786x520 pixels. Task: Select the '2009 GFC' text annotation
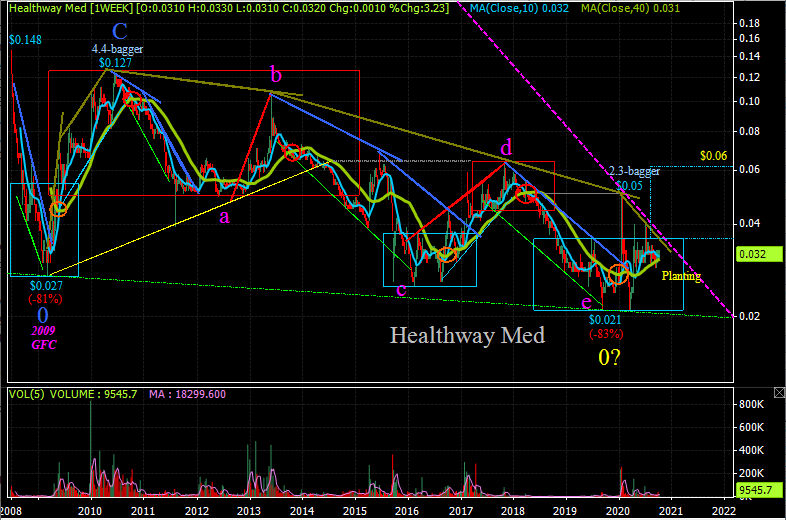tap(43, 336)
